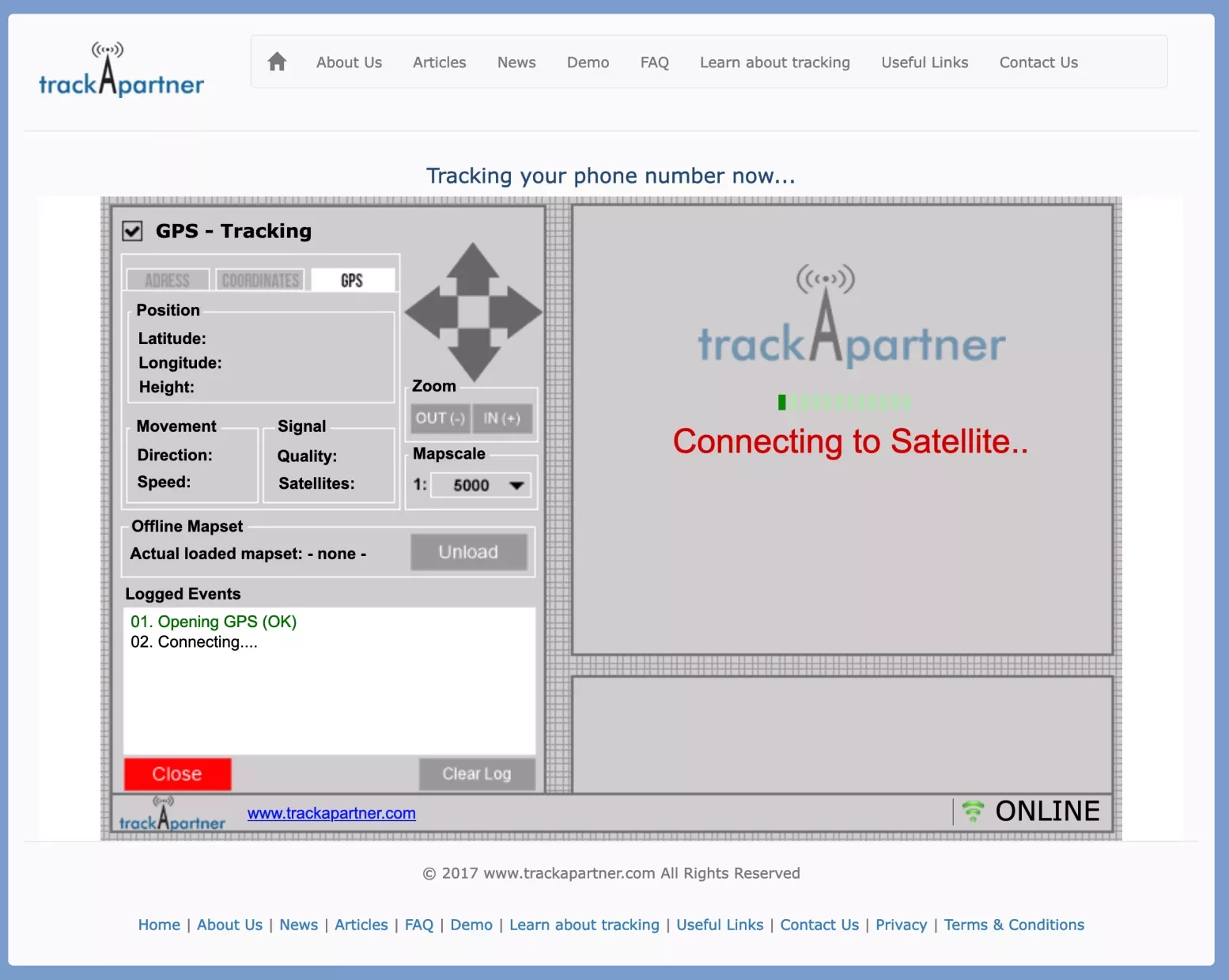
Task: Click the small trackApartner logo in the tracker footer
Action: (x=172, y=814)
